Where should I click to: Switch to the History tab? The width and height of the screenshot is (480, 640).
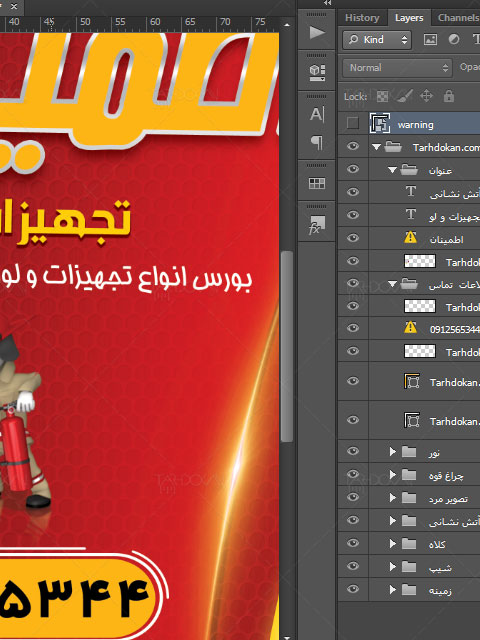tap(362, 18)
